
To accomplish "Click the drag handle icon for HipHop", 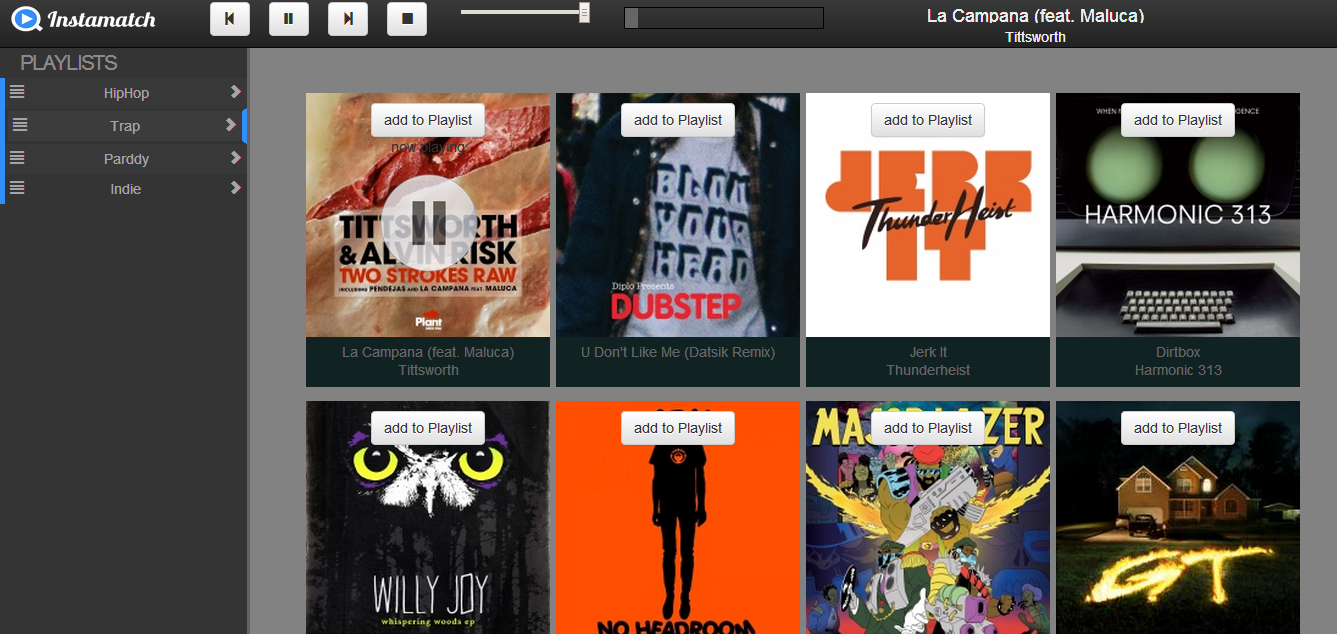I will [x=17, y=92].
